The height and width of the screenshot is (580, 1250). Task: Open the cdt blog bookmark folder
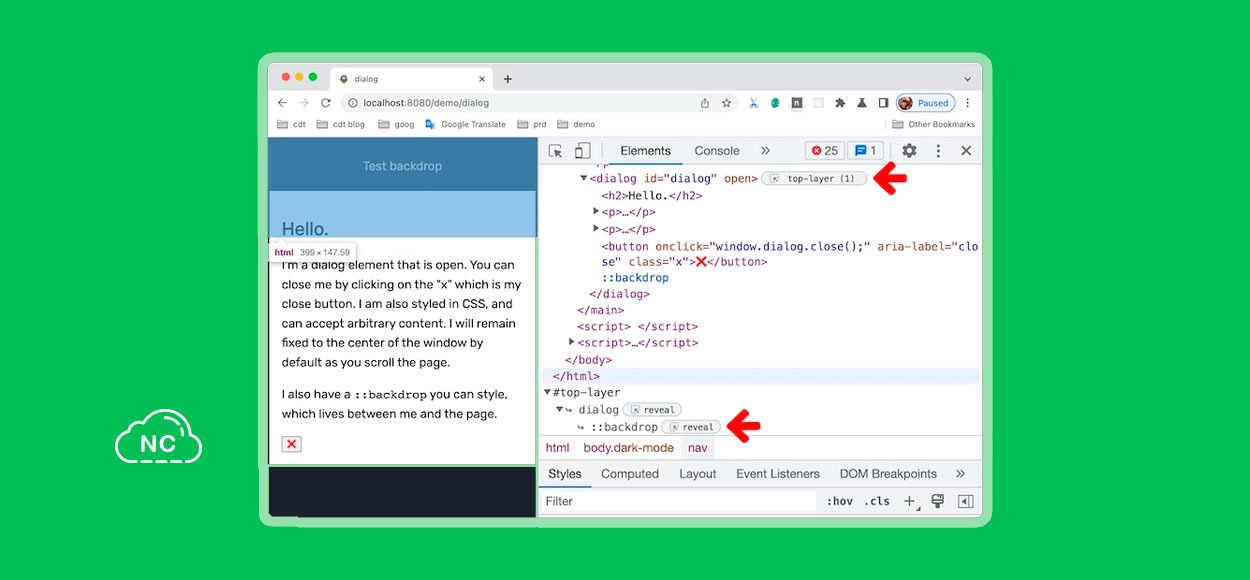tap(341, 125)
